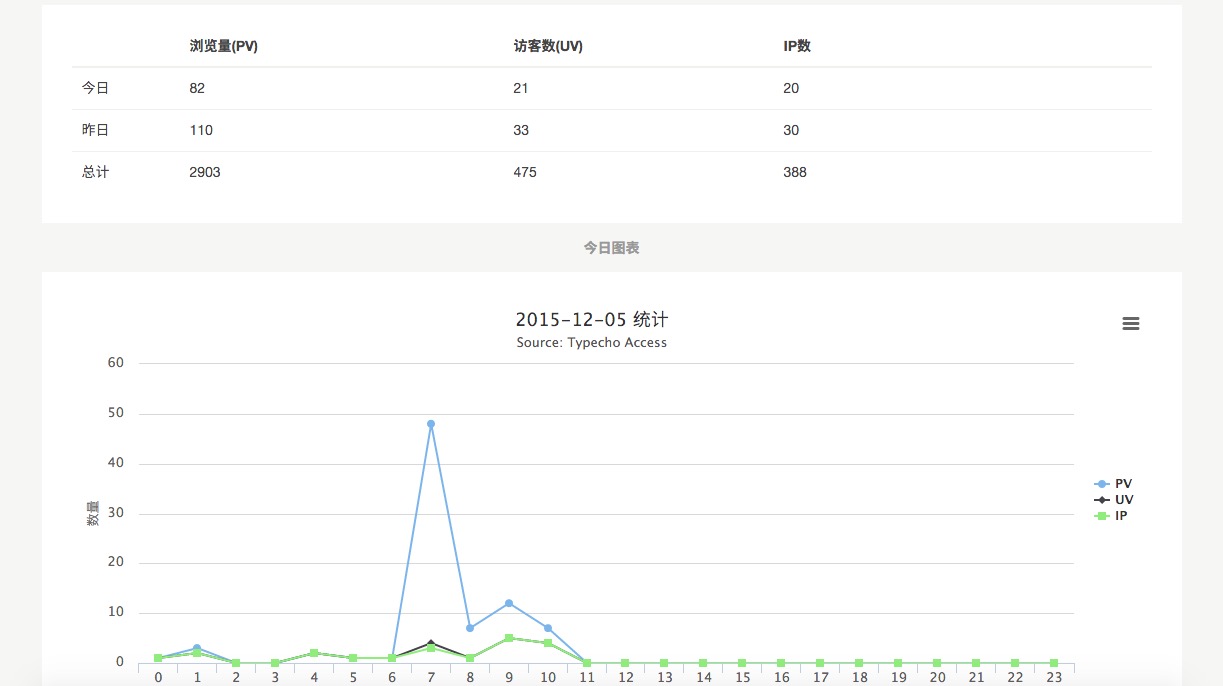Click the total PV value 2903
The height and width of the screenshot is (686, 1223).
coord(205,172)
